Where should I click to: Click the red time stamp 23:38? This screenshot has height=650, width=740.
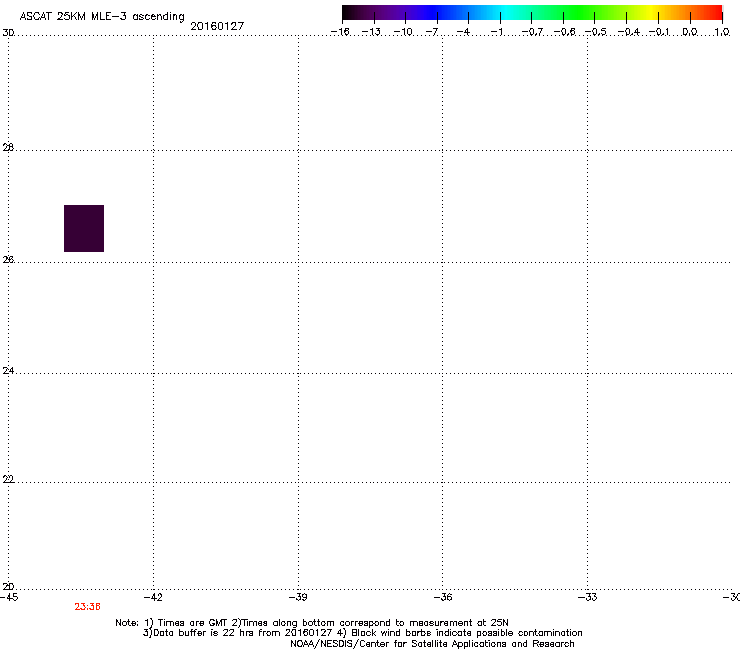[87, 607]
